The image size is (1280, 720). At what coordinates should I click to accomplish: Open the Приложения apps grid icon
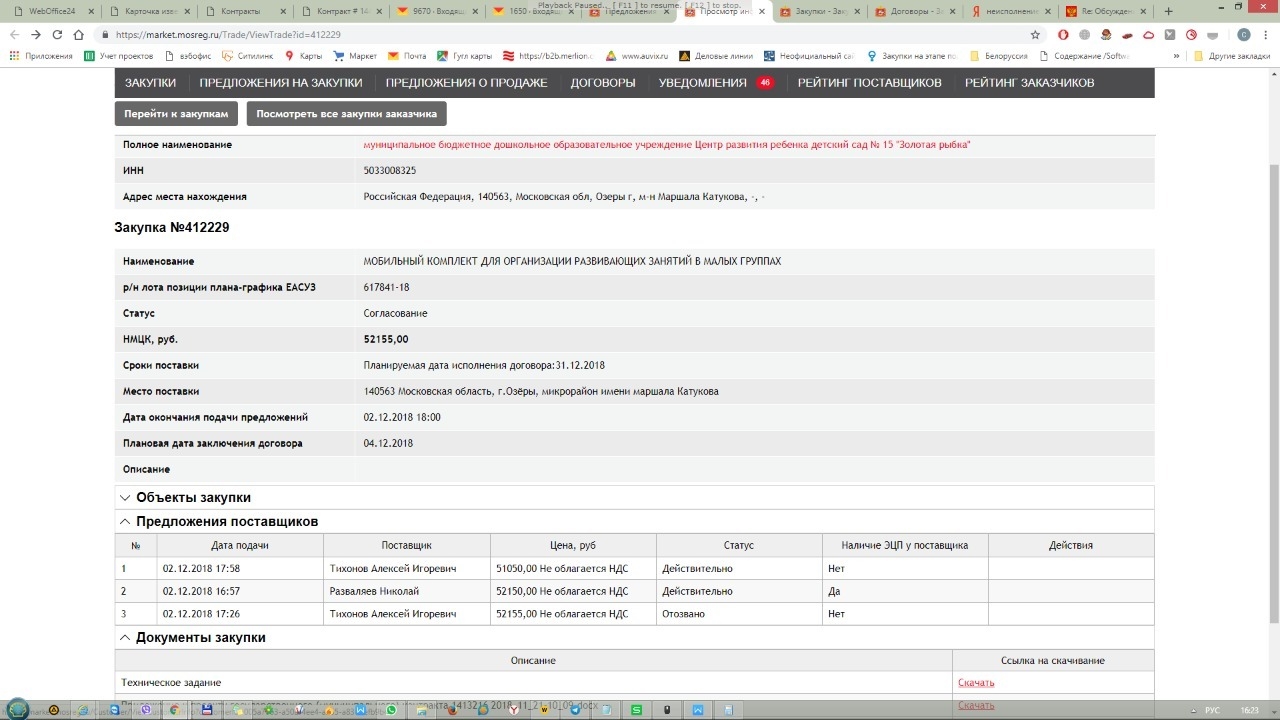point(14,56)
